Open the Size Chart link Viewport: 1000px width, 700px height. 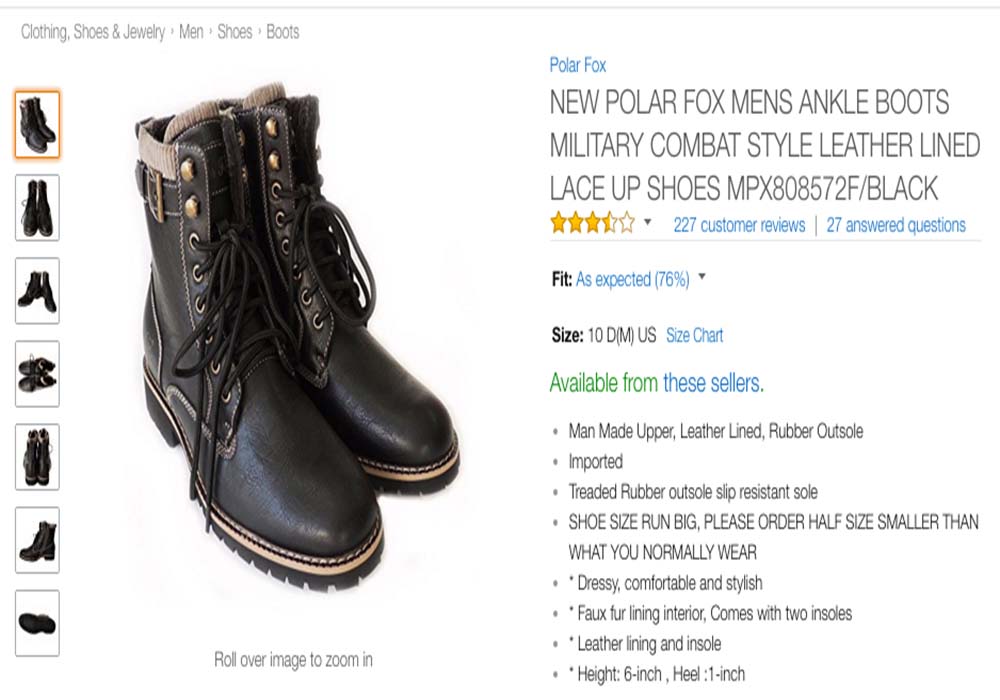pyautogui.click(x=694, y=336)
